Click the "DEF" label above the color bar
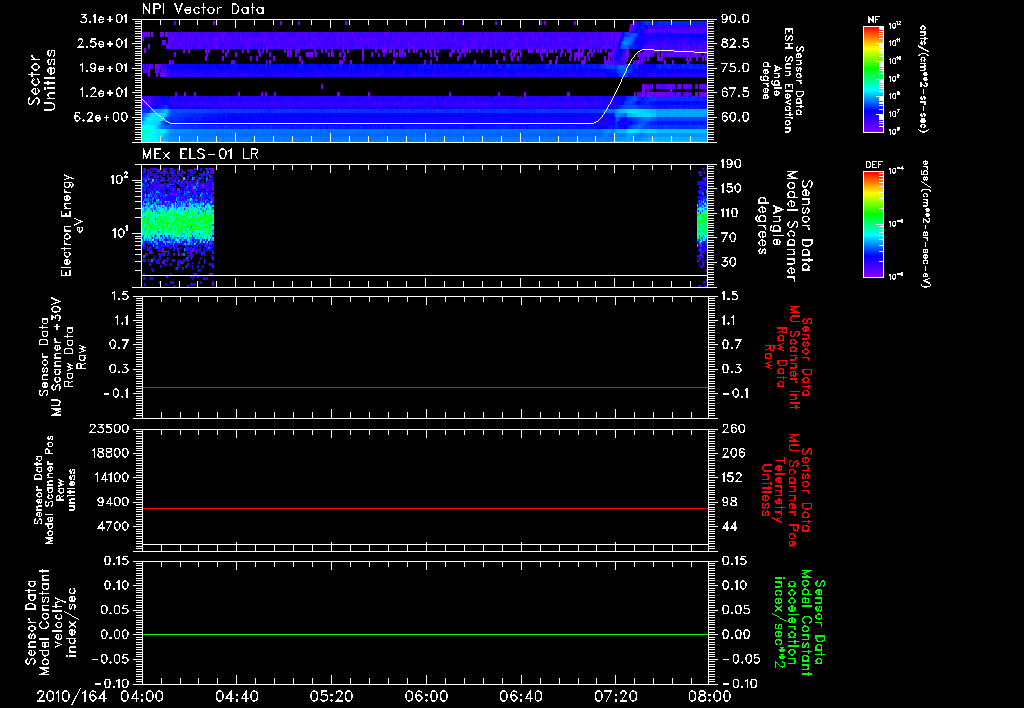 pos(874,165)
